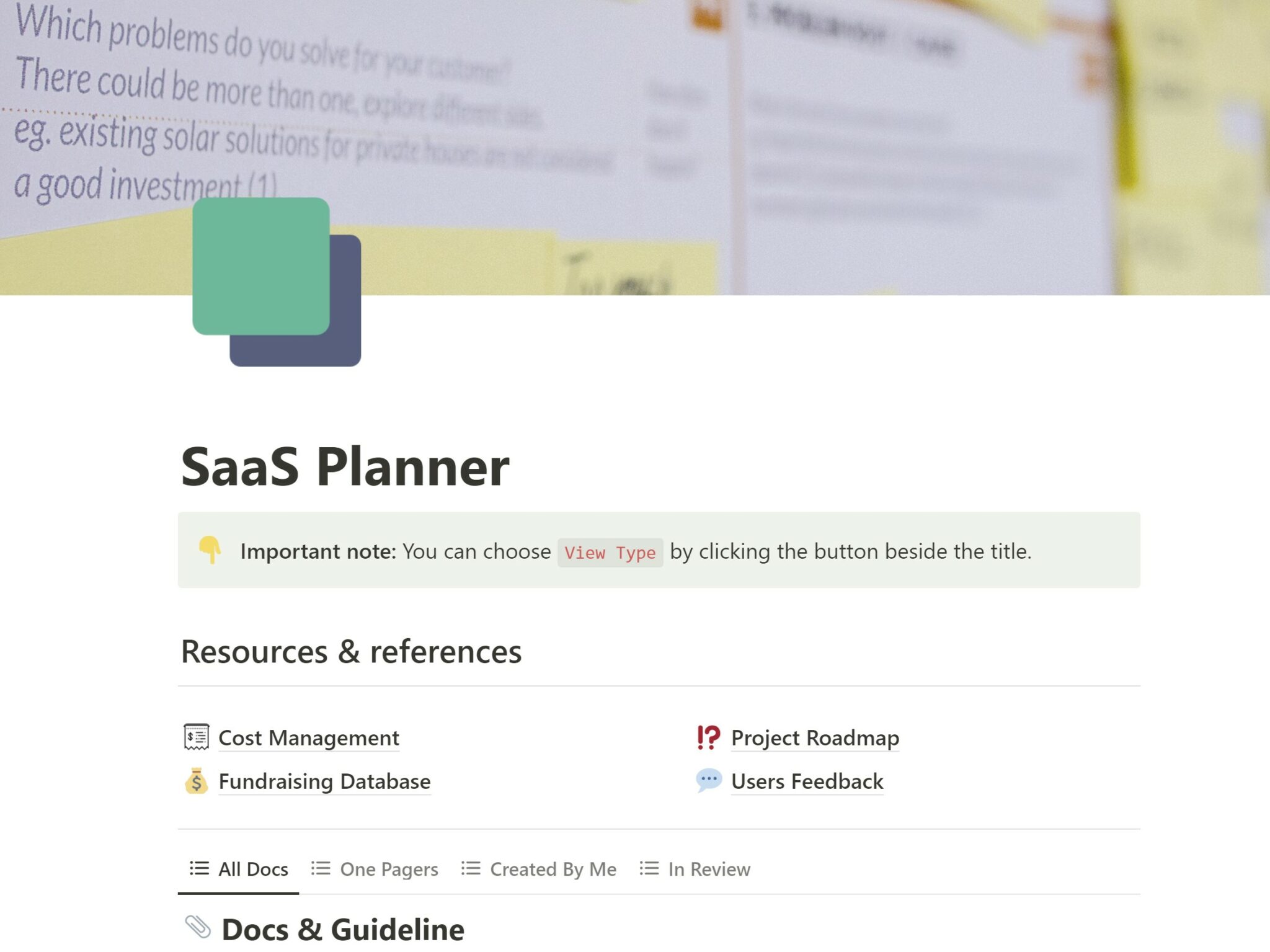Click the Users Feedback speech bubble icon
The image size is (1270, 952).
pos(708,780)
